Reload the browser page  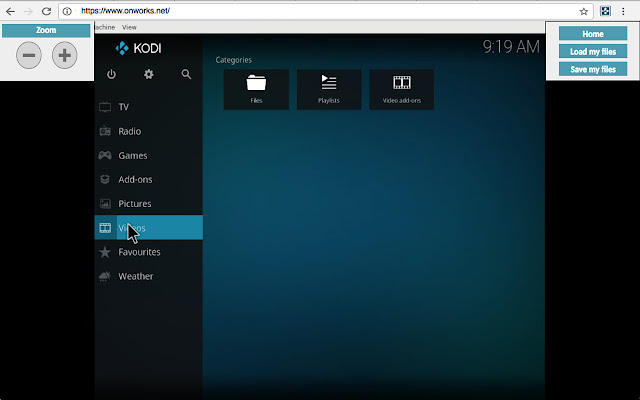click(47, 11)
